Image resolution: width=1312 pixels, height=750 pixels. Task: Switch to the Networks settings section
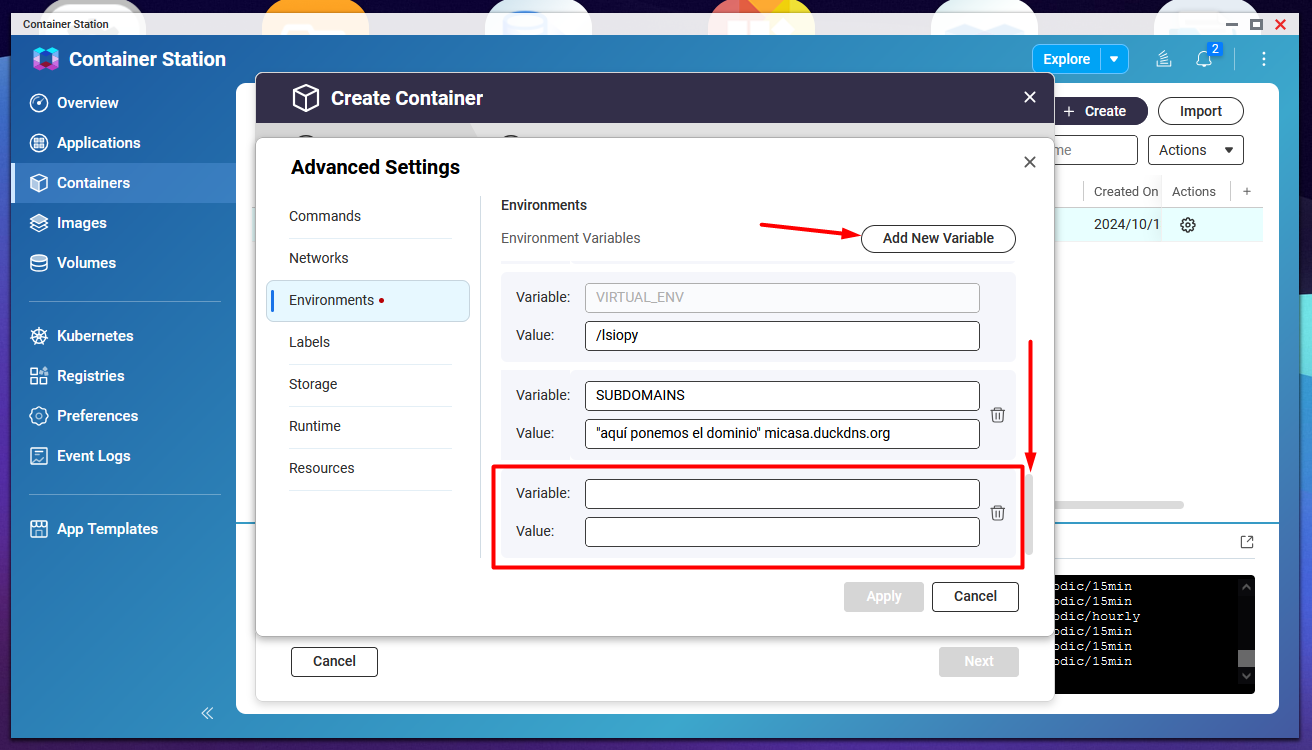319,258
